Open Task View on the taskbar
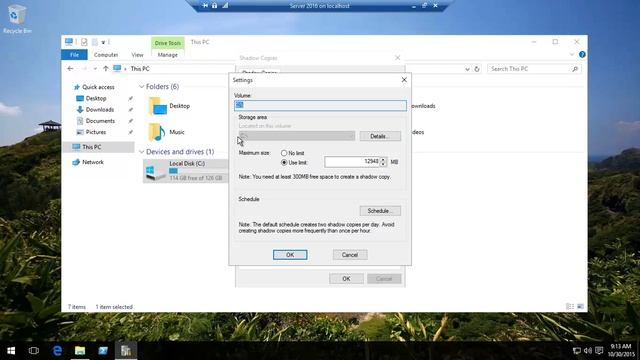Viewport: 640px width, 360px height. pyautogui.click(x=34, y=351)
